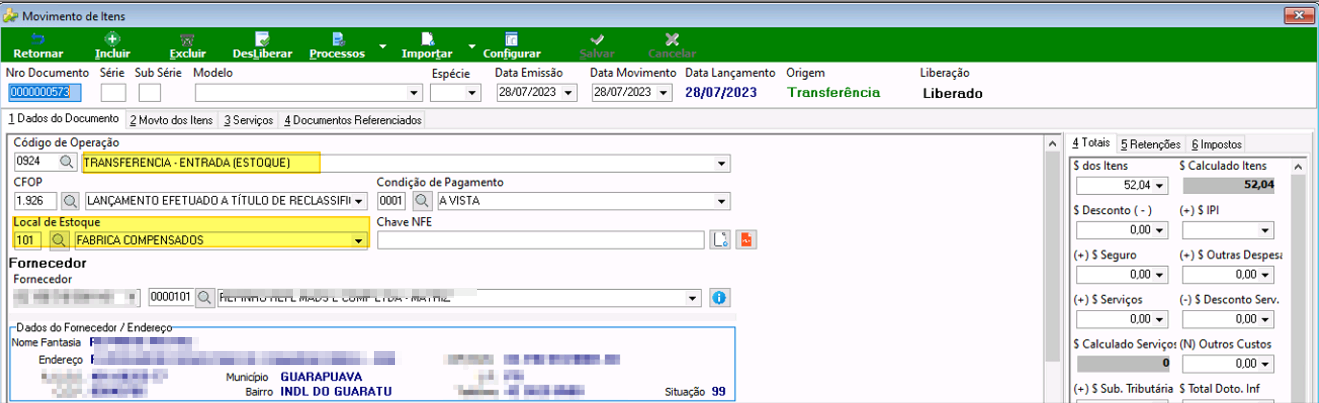Expand the CFOP description dropdown

pyautogui.click(x=360, y=201)
